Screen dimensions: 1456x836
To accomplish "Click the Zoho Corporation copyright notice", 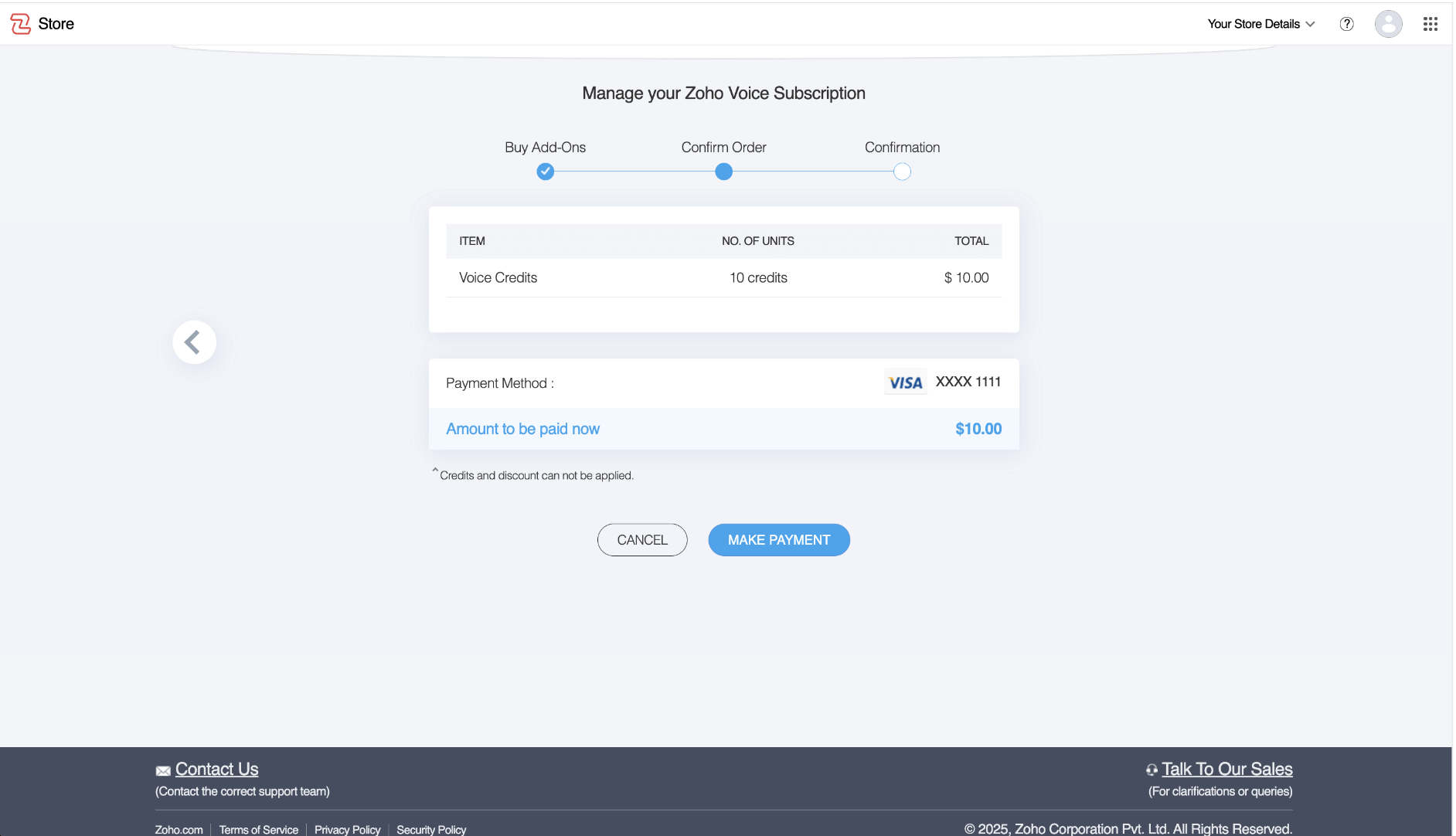I will pos(1128,829).
